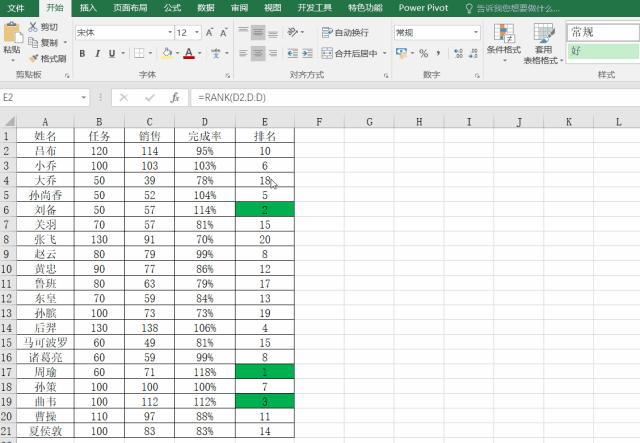Open font size dropdown 12
This screenshot has width=640, height=443.
(197, 33)
